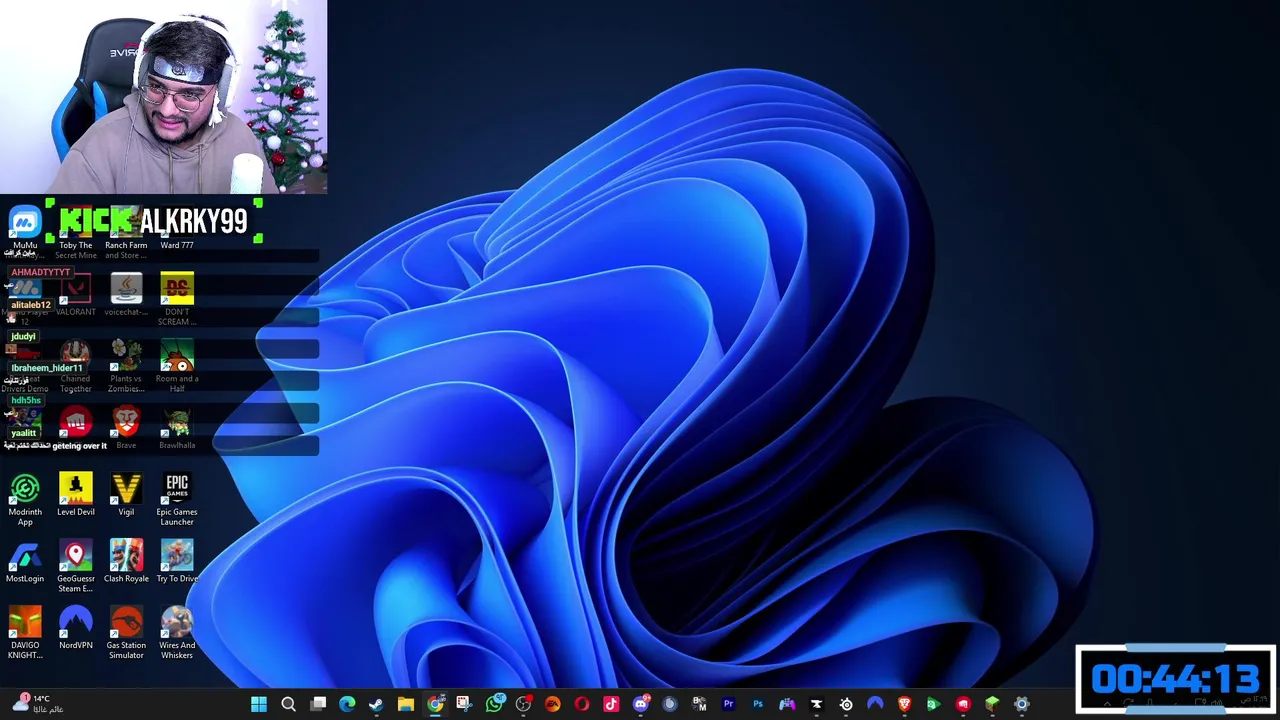Viewport: 1280px width, 720px height.
Task: Open Discord from the taskbar
Action: click(641, 704)
